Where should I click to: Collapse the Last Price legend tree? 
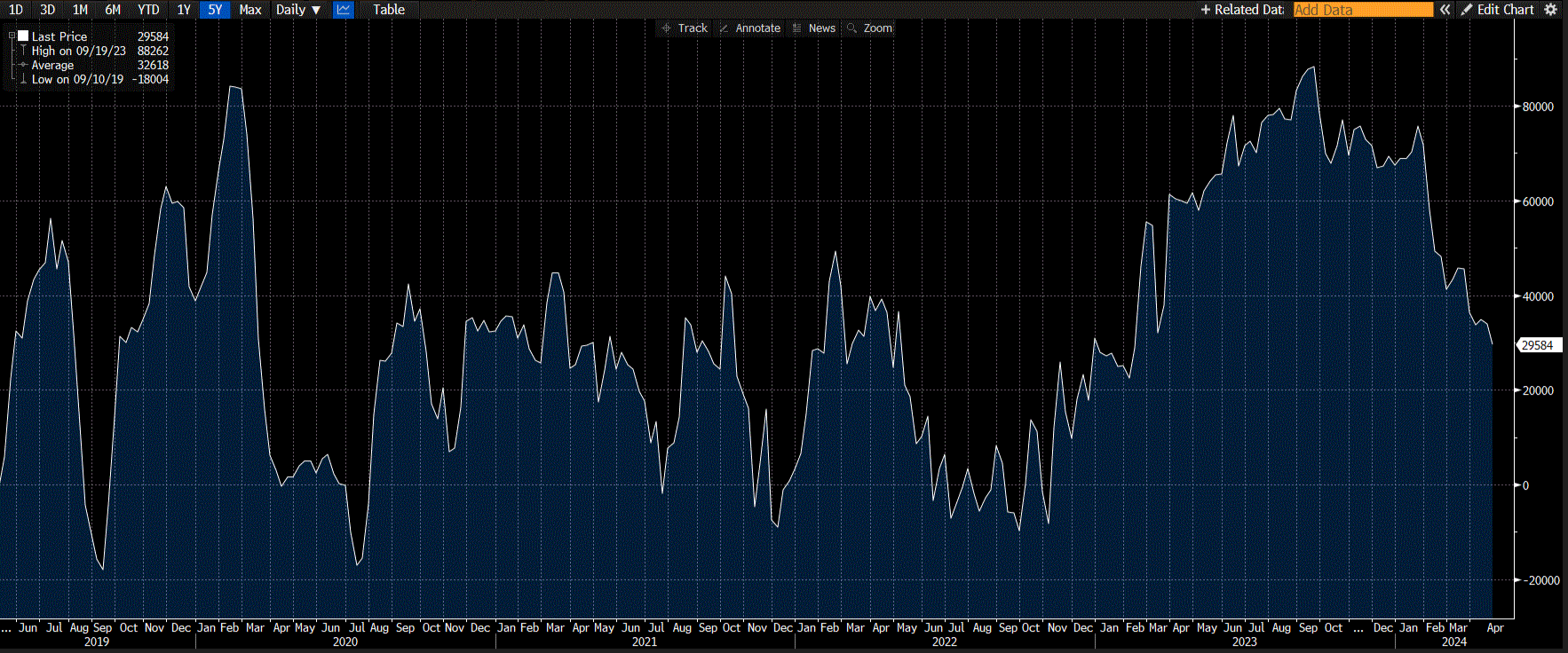(x=12, y=36)
